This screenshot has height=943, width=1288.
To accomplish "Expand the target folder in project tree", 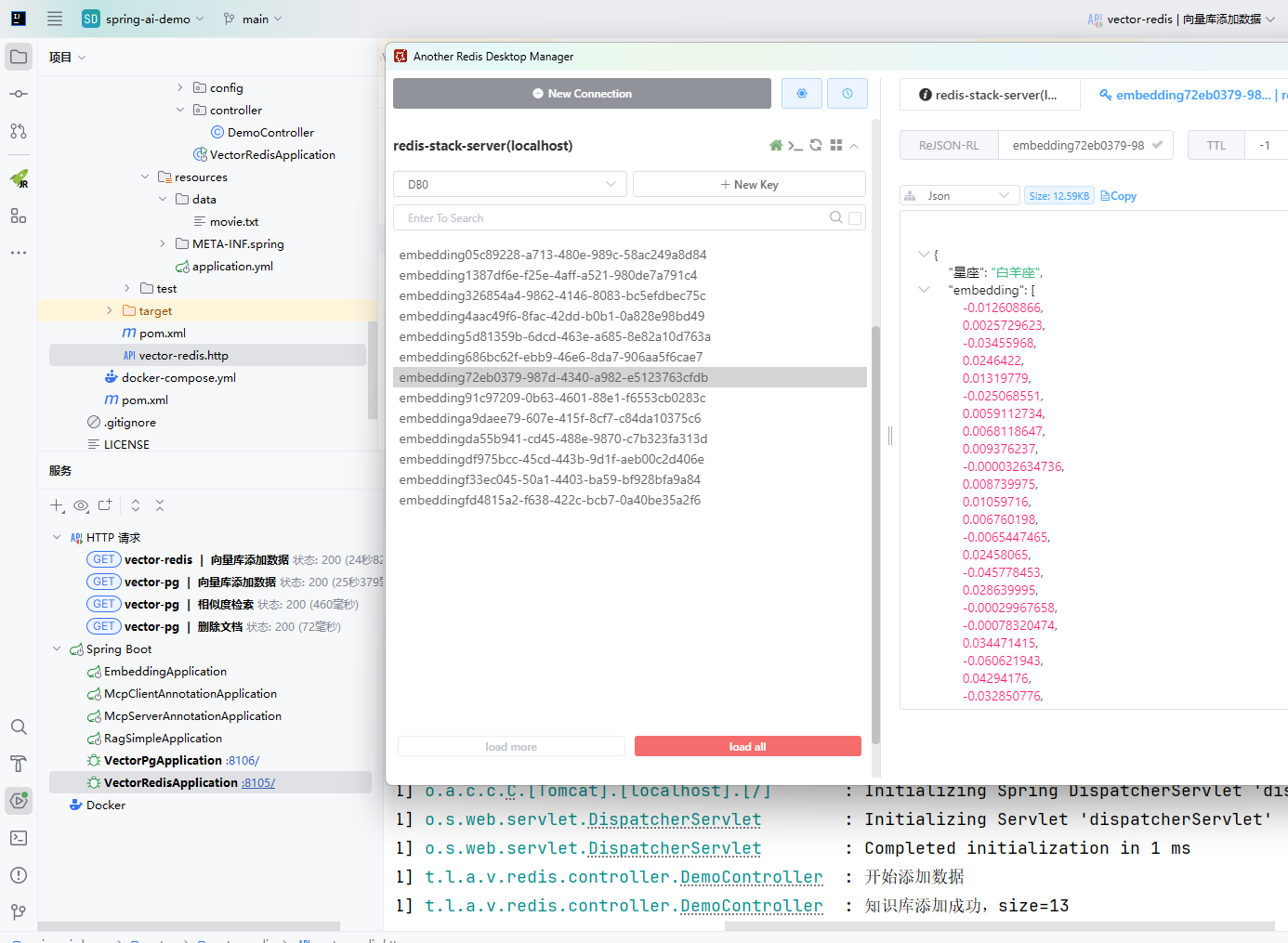I will pos(110,311).
